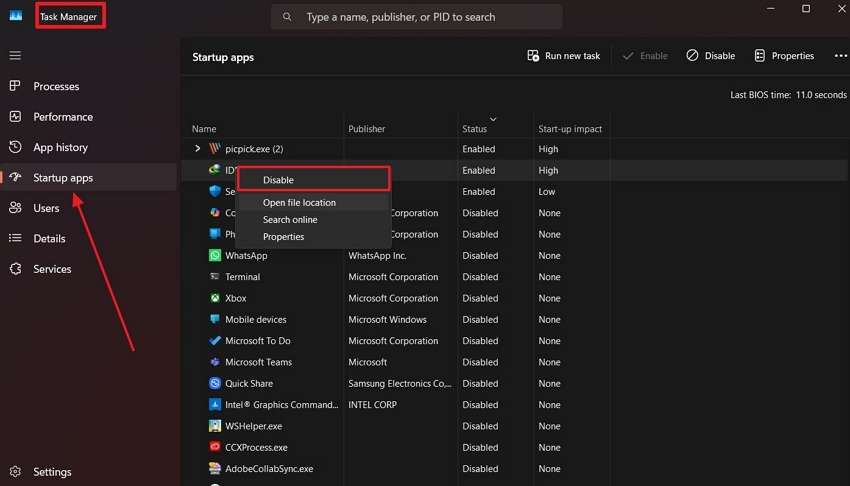Image resolution: width=850 pixels, height=486 pixels.
Task: Select the WSHelper.exe row name
Action: (x=253, y=426)
